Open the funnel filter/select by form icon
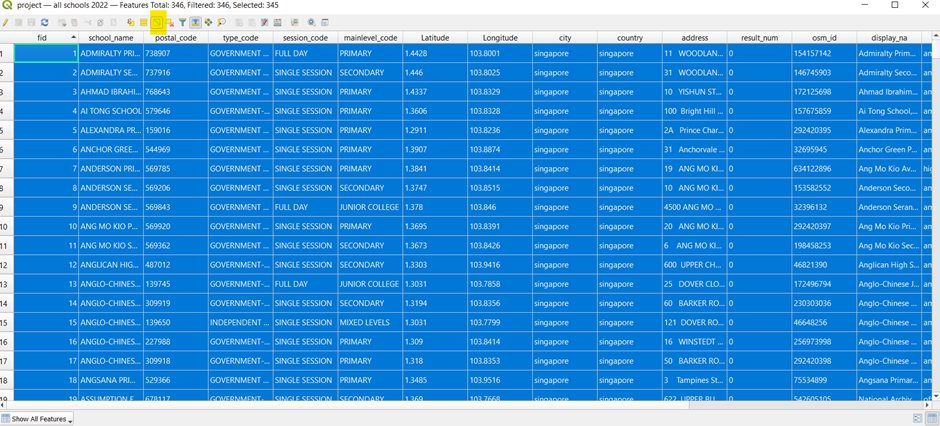The width and height of the screenshot is (940, 426). tap(183, 22)
